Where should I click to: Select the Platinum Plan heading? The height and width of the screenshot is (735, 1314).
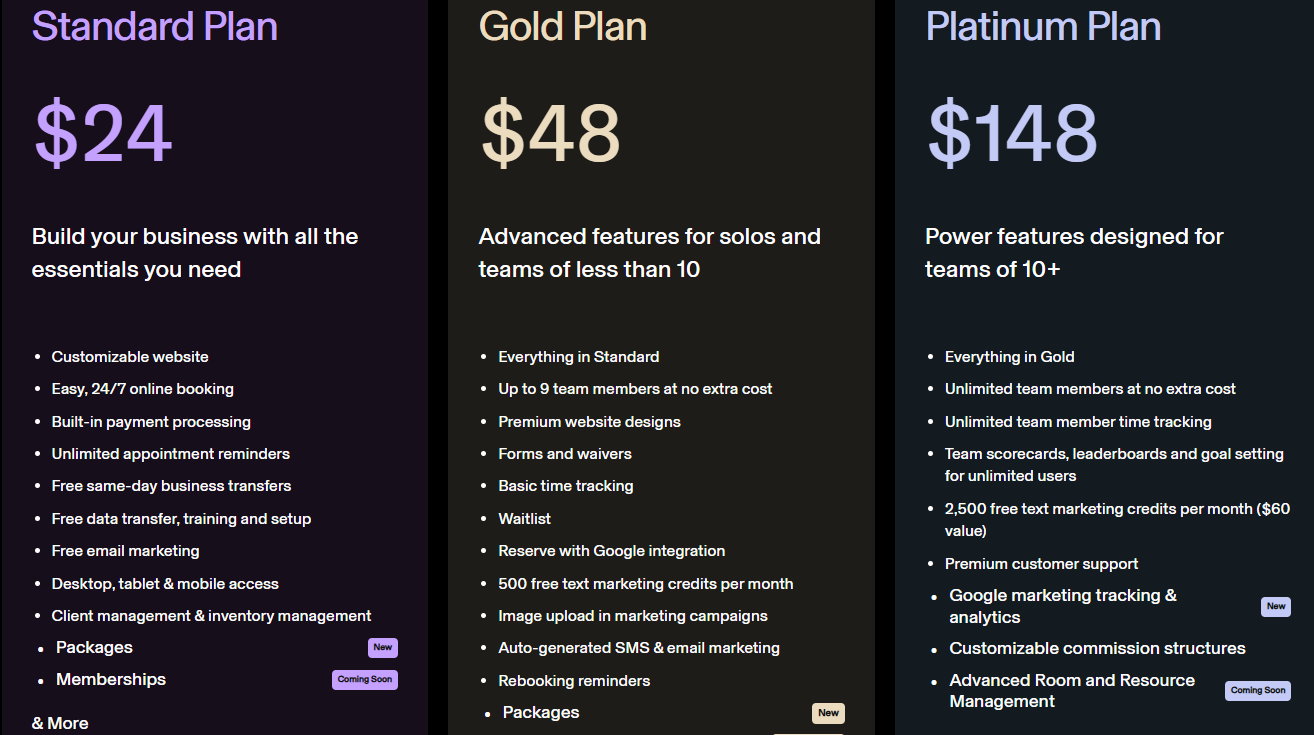[1043, 26]
